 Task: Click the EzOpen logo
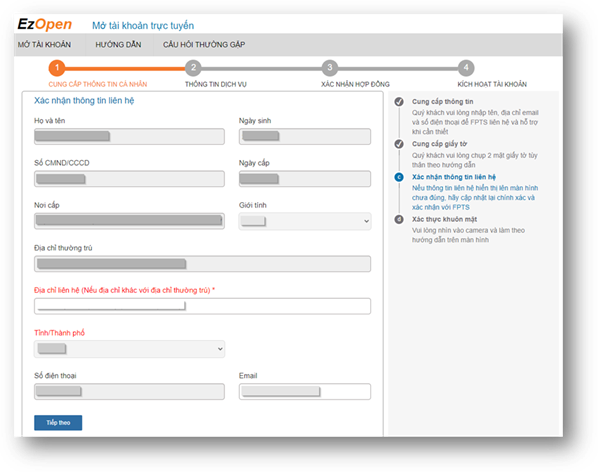pyautogui.click(x=45, y=24)
